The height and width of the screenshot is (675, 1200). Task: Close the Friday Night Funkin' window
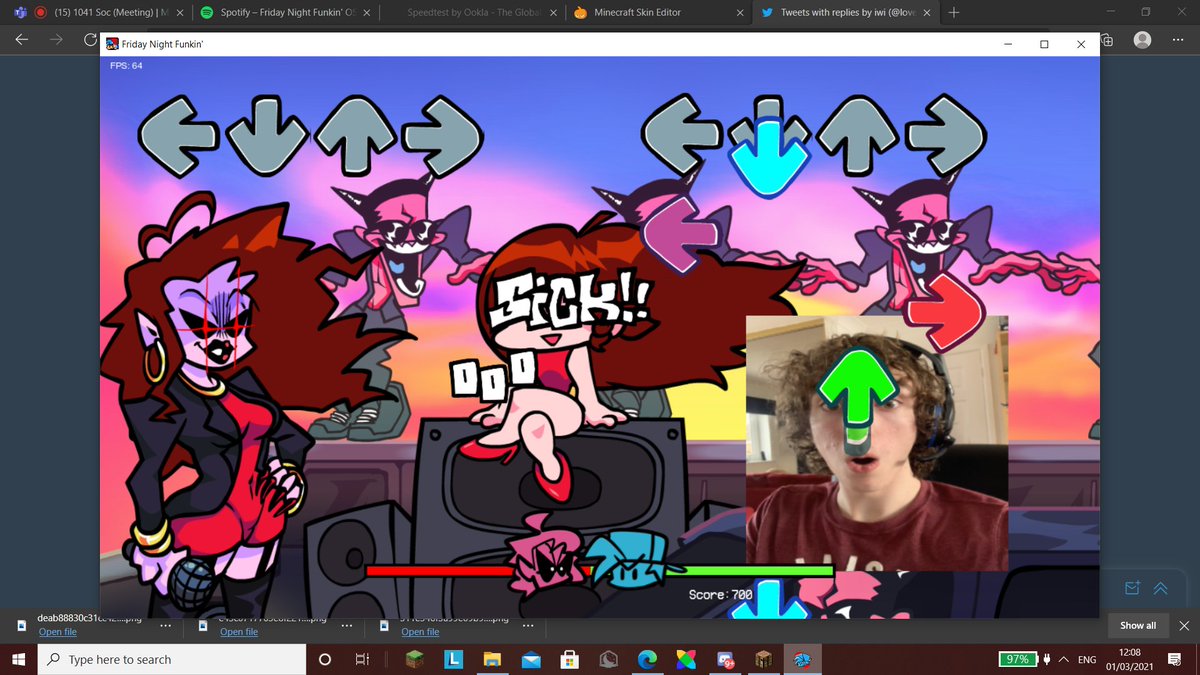click(1081, 44)
